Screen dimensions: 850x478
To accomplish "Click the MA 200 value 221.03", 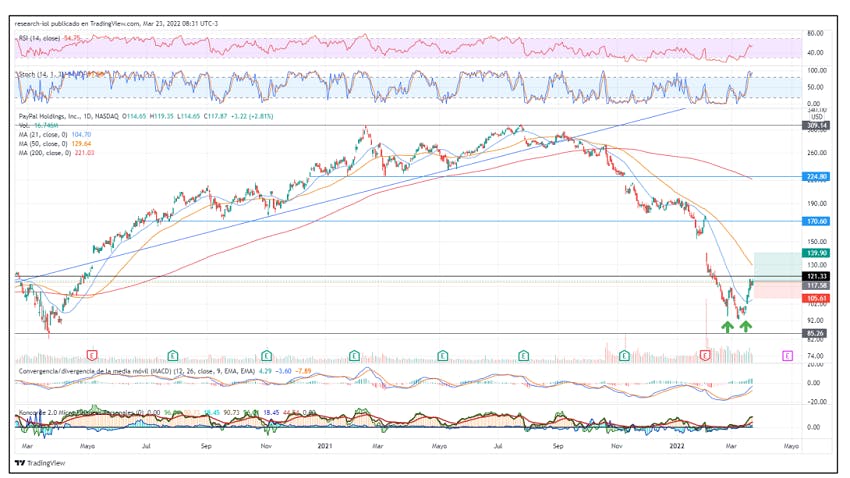I will pos(85,153).
